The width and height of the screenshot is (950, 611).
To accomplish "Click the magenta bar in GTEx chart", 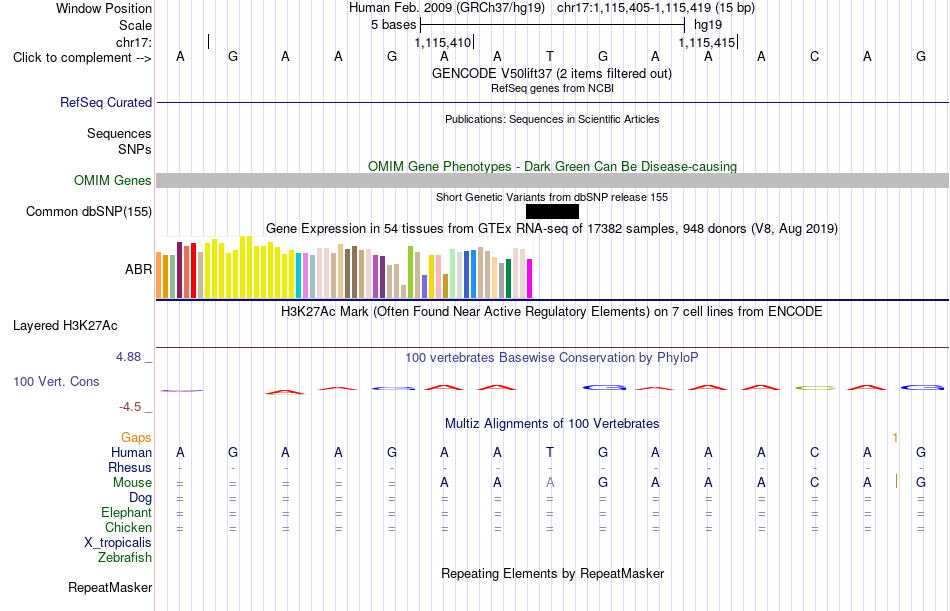I will [x=530, y=279].
